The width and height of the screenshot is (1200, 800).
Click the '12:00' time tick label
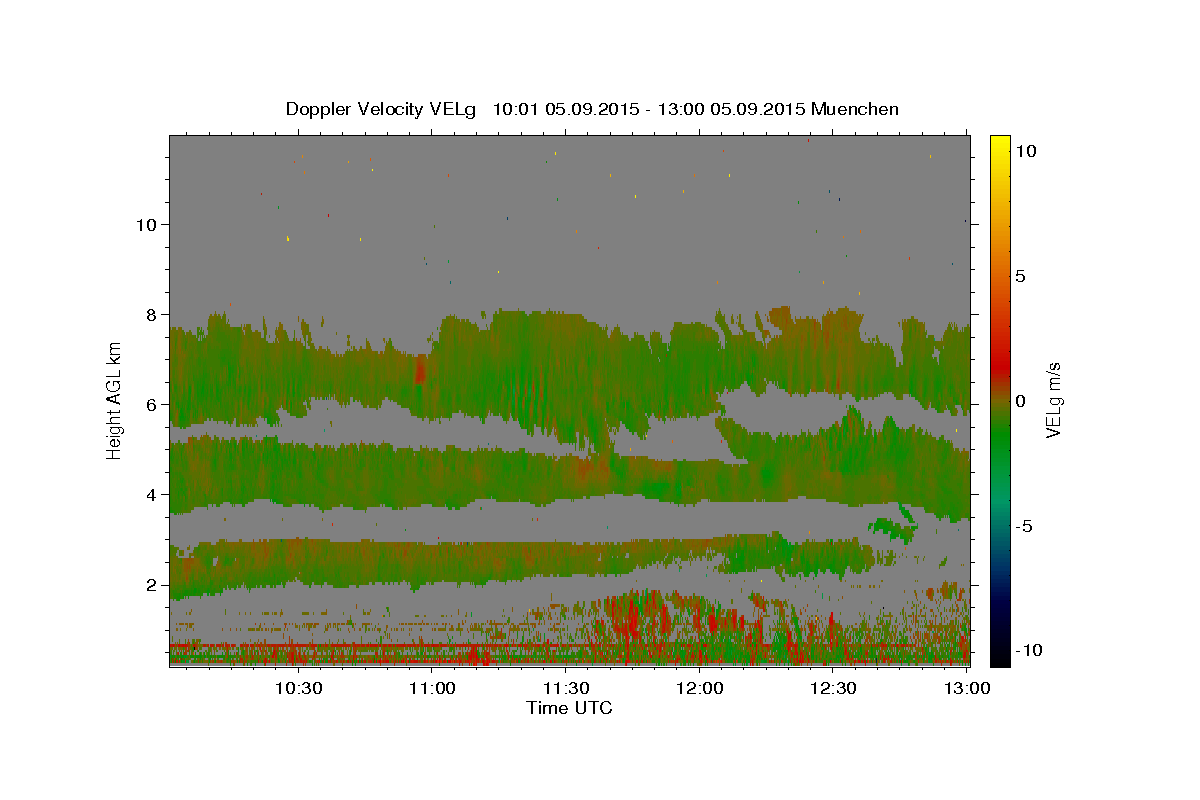click(x=700, y=688)
